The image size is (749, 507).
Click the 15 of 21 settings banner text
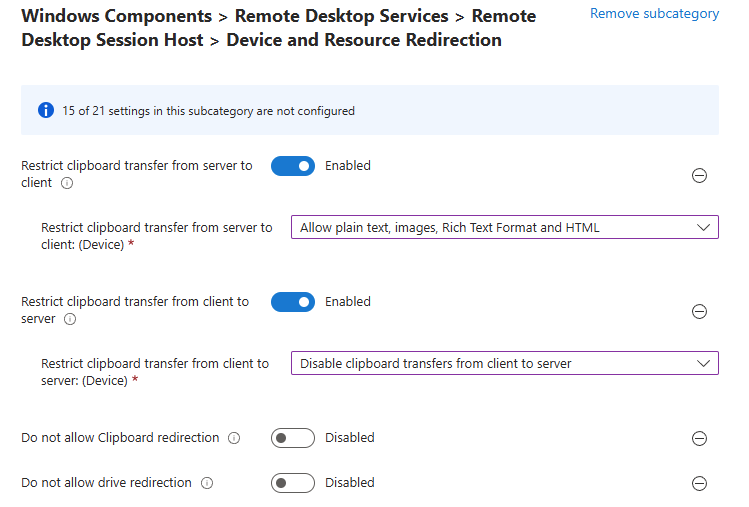click(x=208, y=111)
